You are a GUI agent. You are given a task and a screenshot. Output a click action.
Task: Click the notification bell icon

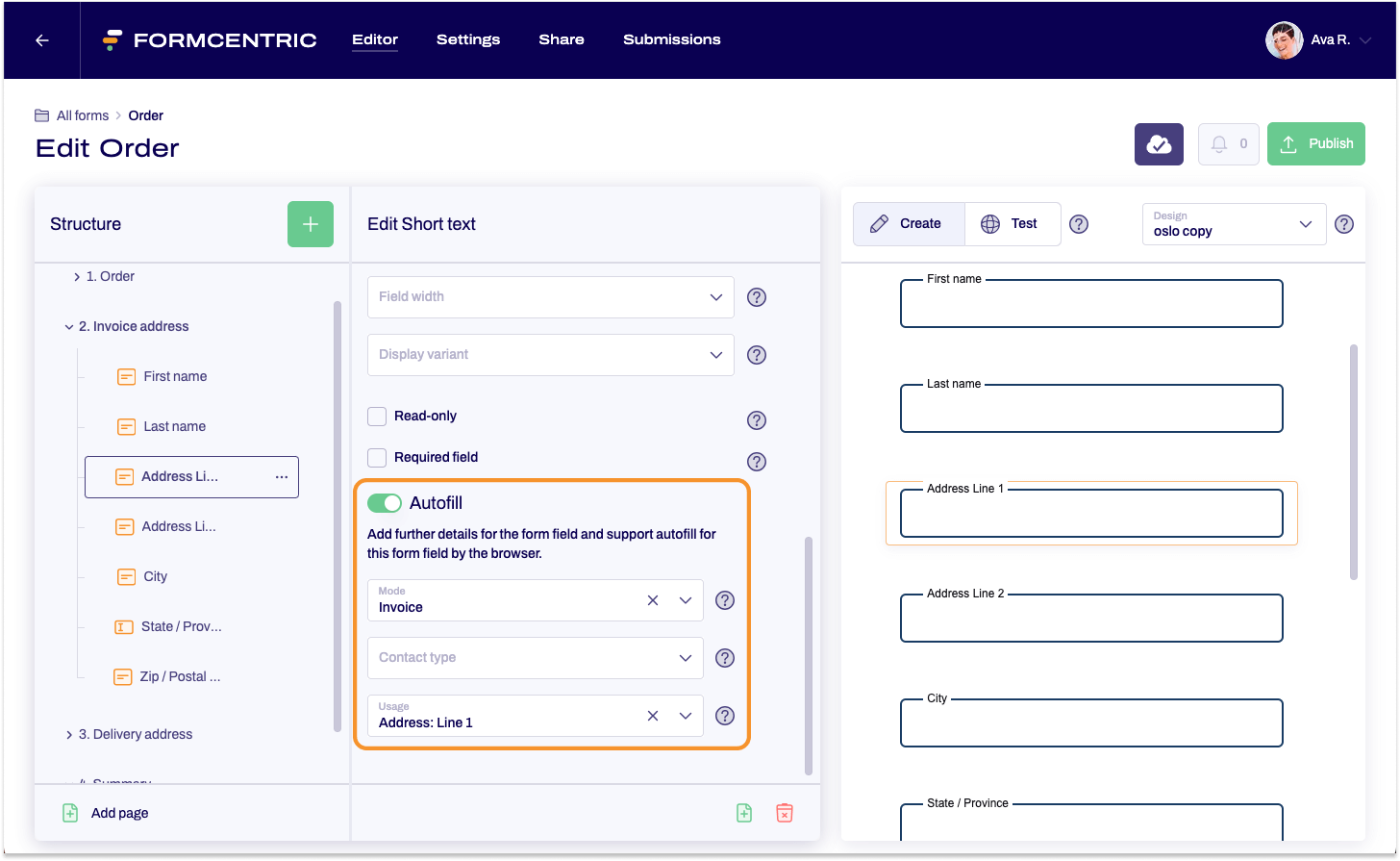[x=1222, y=143]
